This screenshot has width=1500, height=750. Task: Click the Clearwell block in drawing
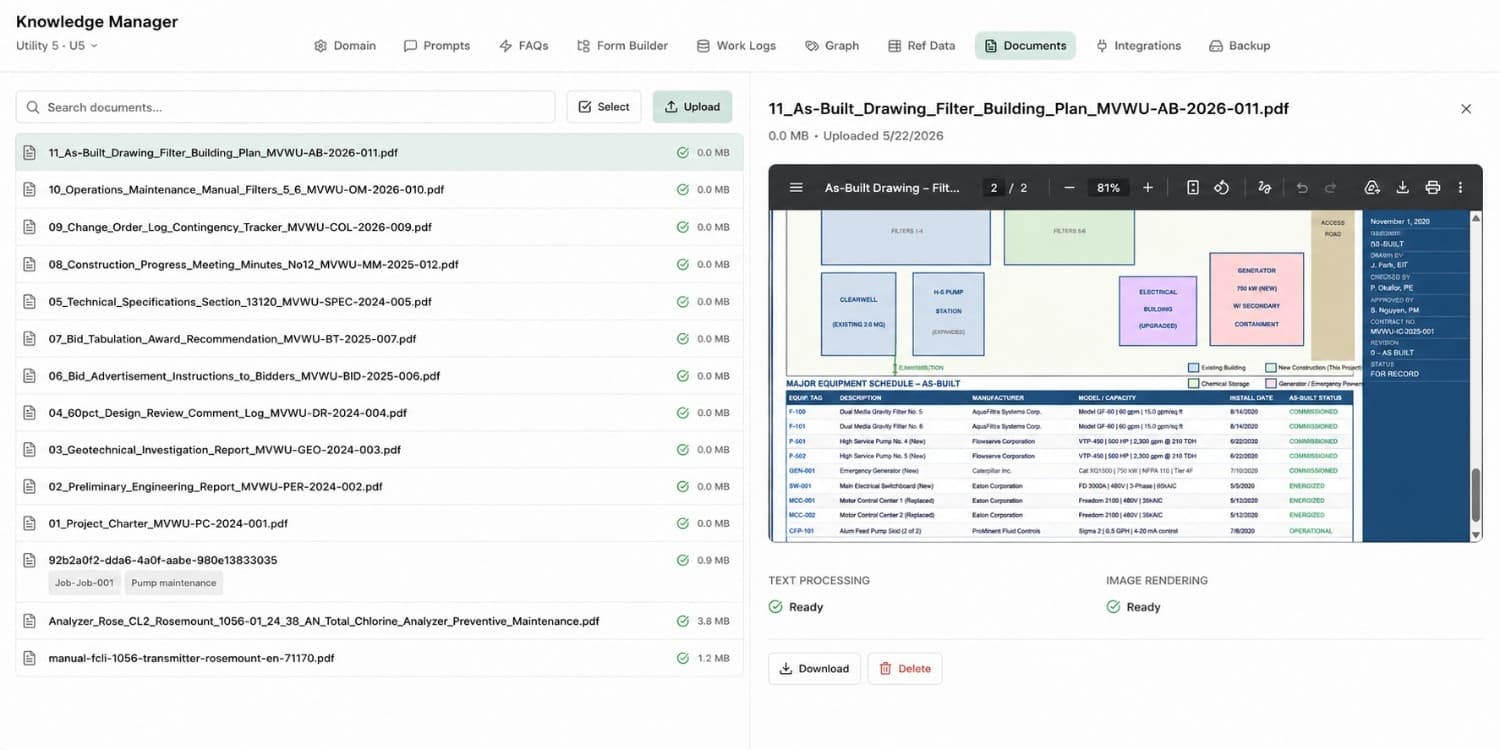(x=858, y=314)
